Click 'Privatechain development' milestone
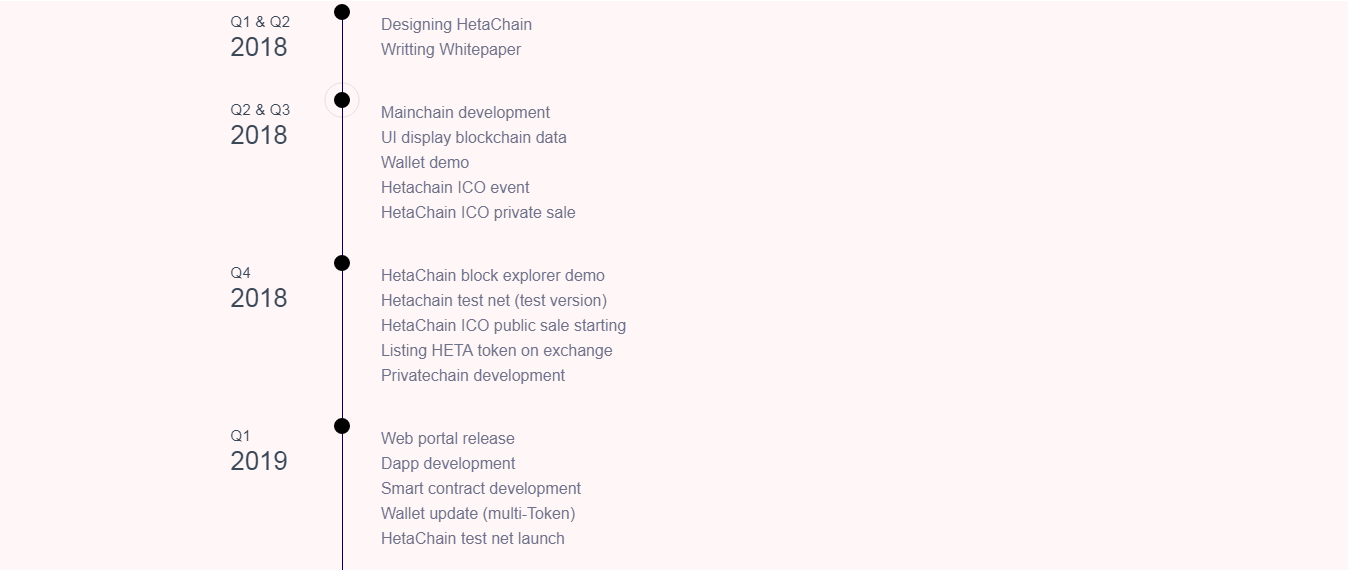Image resolution: width=1348 pixels, height=570 pixels. click(473, 375)
